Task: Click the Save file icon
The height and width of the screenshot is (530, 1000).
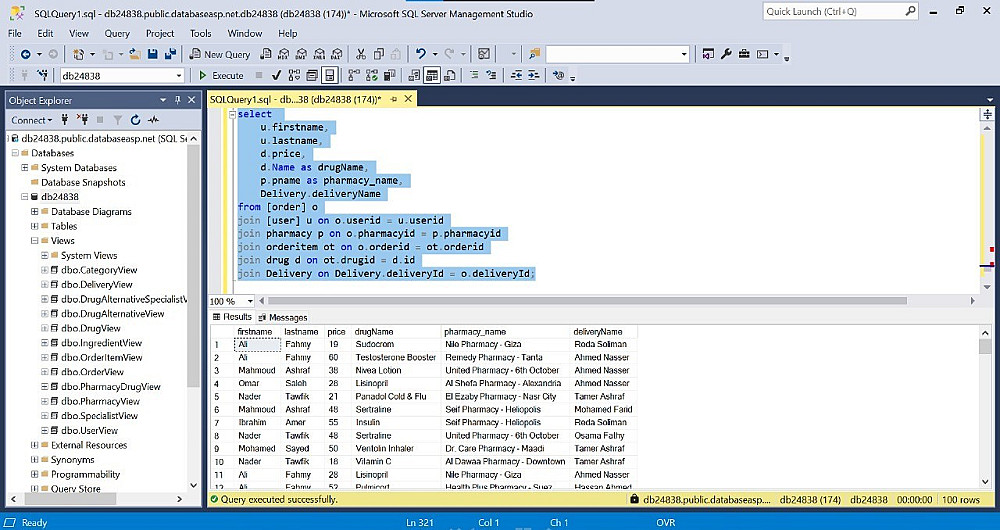Action: 154,54
